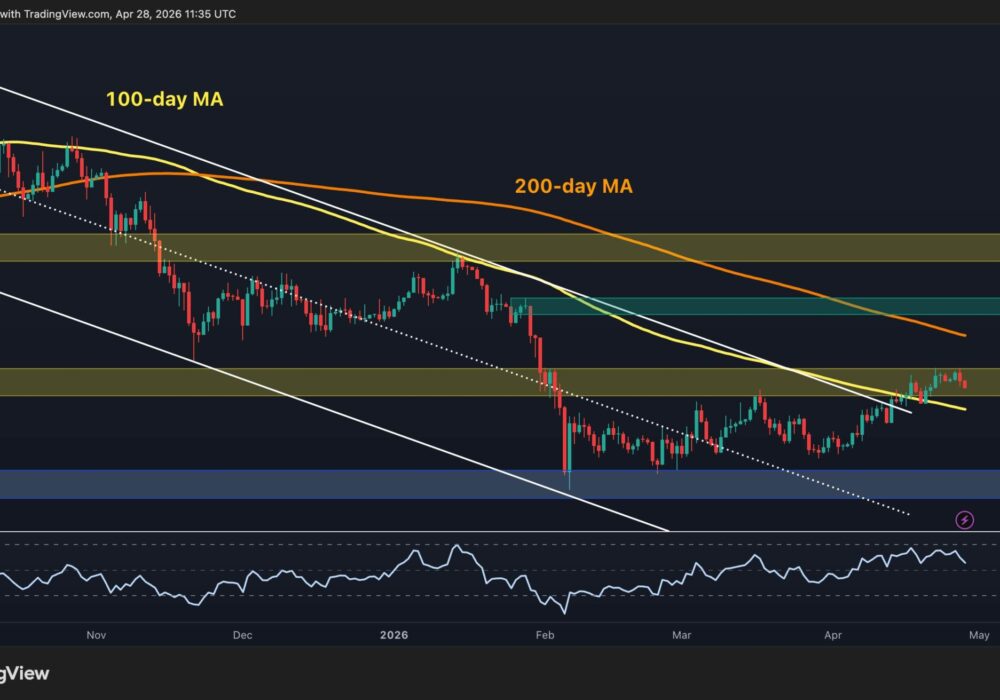The width and height of the screenshot is (1000, 700).
Task: Click the dotted channel midline end
Action: [x=906, y=515]
